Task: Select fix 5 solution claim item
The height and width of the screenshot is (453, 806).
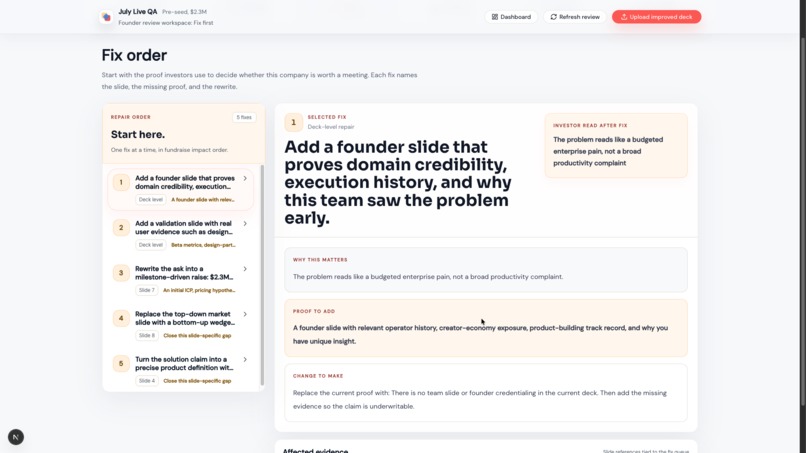Action: [x=181, y=370]
